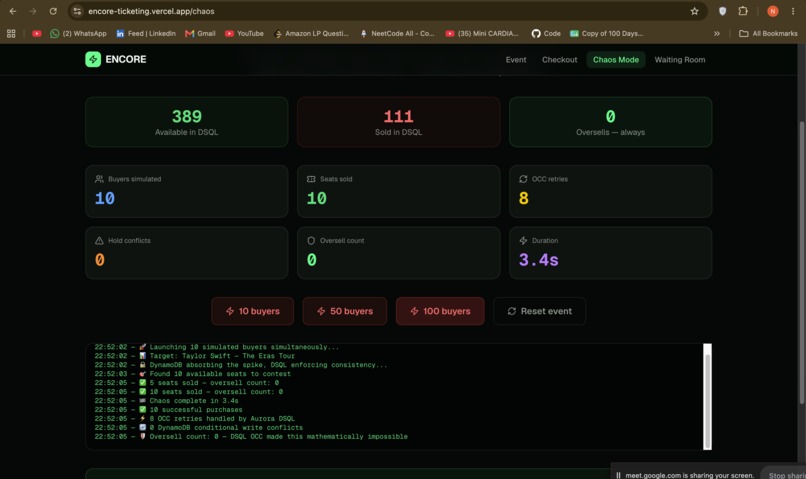Screen dimensions: 806x479
Task: Expand hidden bookmarks chevron
Action: tap(717, 33)
